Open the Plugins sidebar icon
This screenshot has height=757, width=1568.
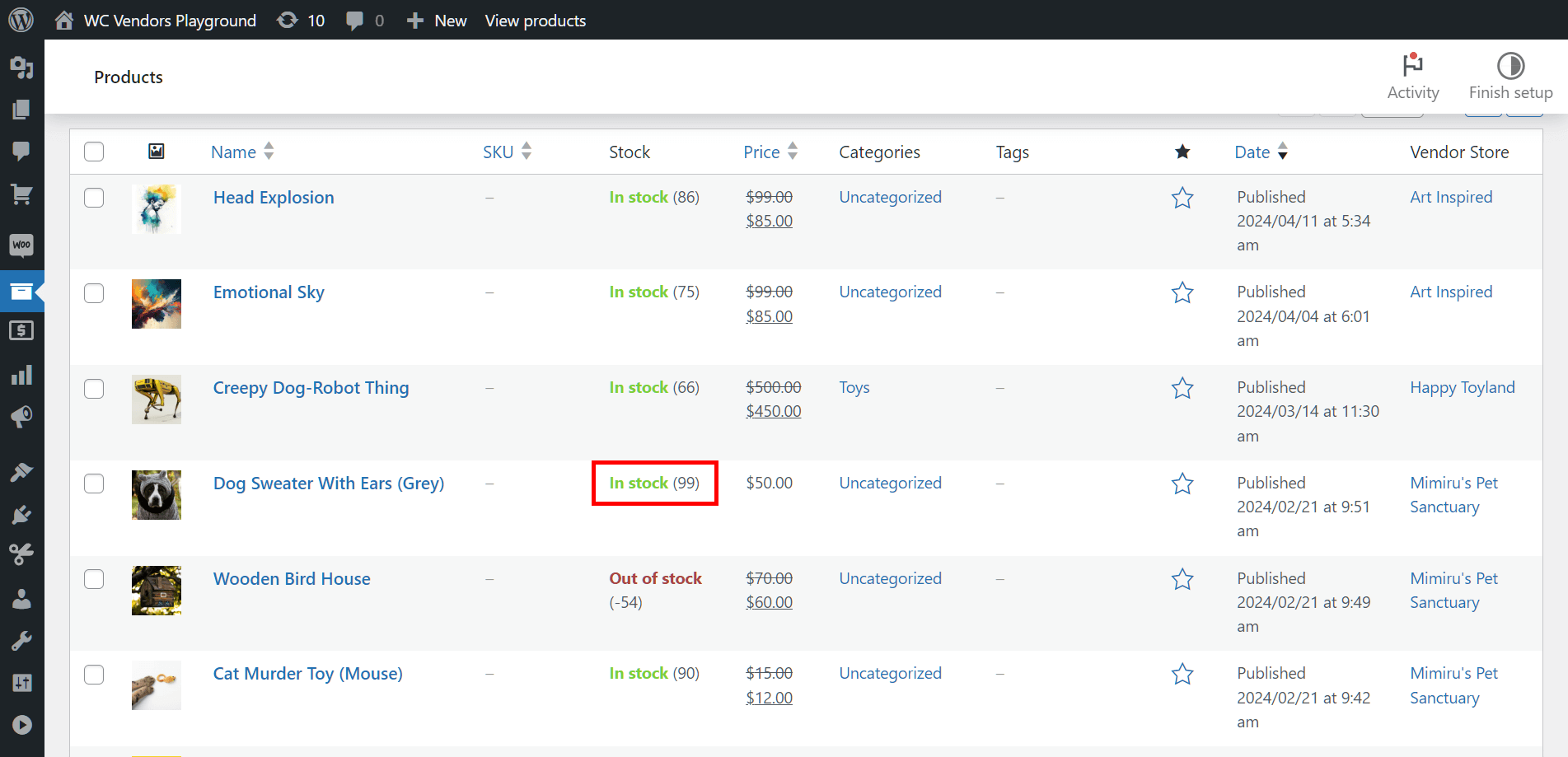pyautogui.click(x=21, y=515)
